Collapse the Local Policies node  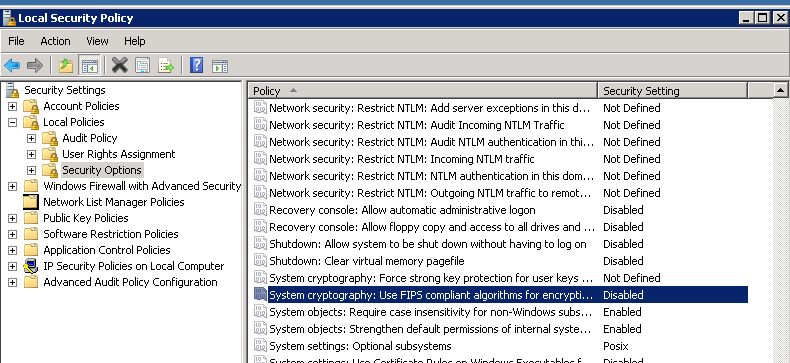[13, 123]
